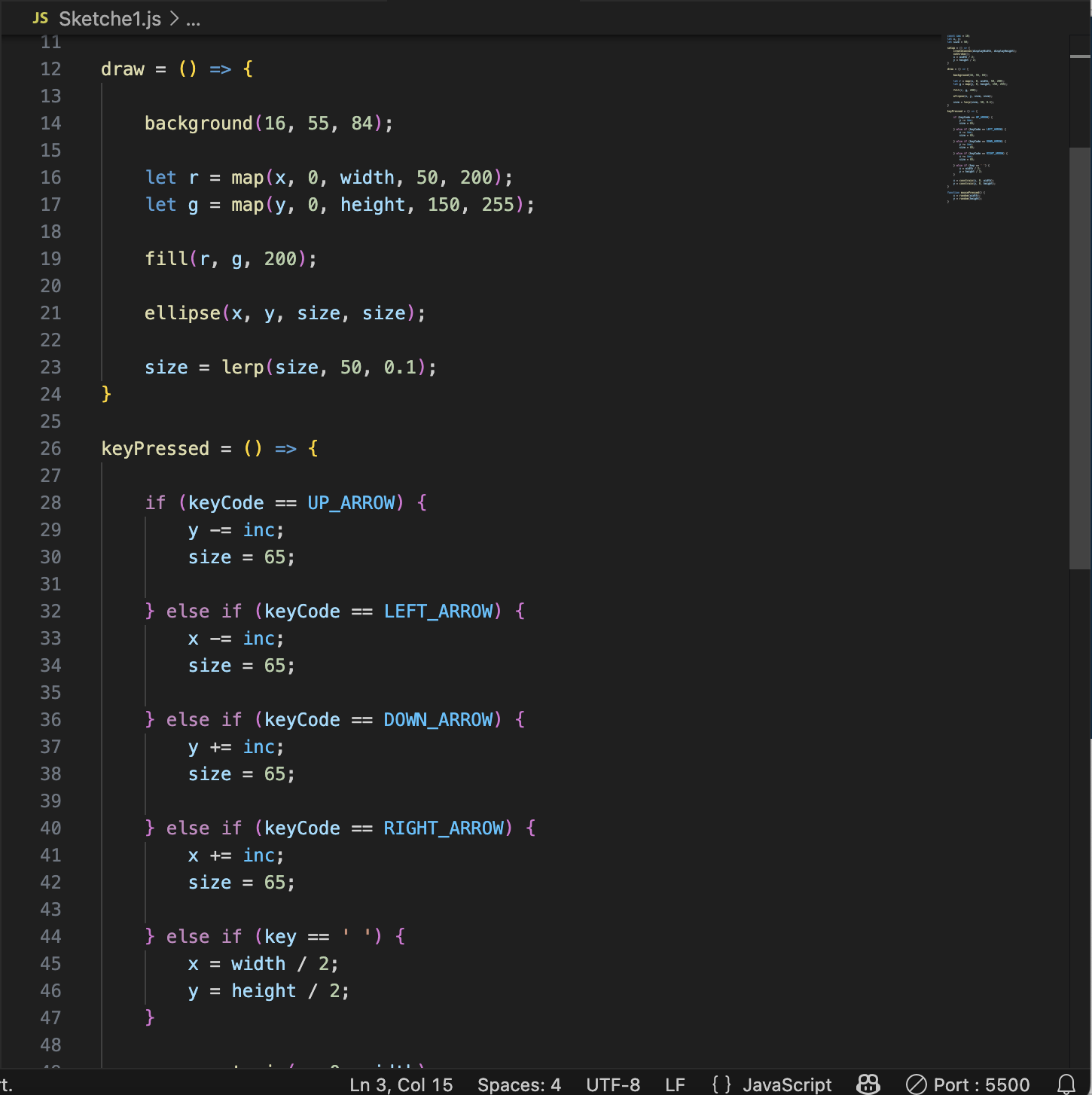
Task: Click 'x += inc;' on line 41
Action: click(x=236, y=856)
